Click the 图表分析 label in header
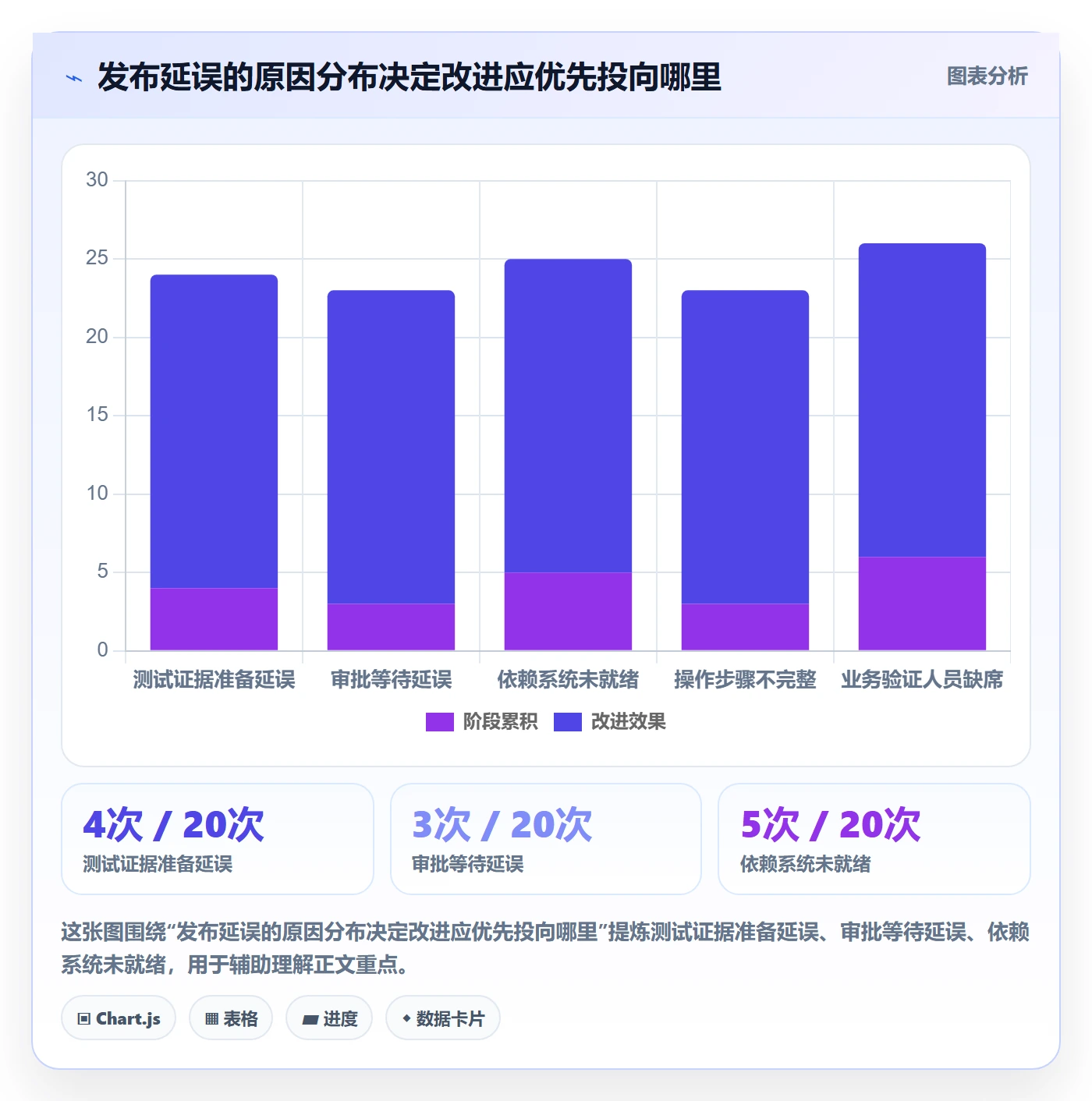This screenshot has width=1092, height=1101. click(x=987, y=76)
